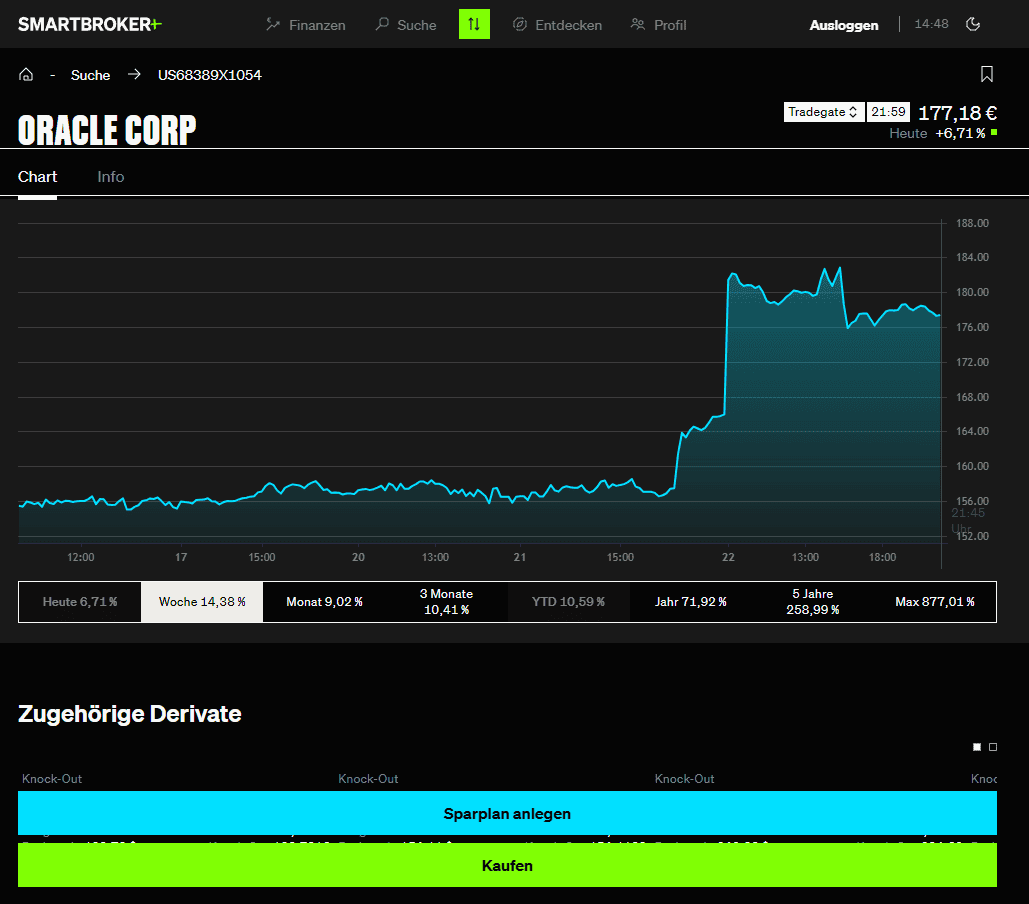Select the Monat 9,02 % range
The height and width of the screenshot is (904, 1029).
coord(324,602)
